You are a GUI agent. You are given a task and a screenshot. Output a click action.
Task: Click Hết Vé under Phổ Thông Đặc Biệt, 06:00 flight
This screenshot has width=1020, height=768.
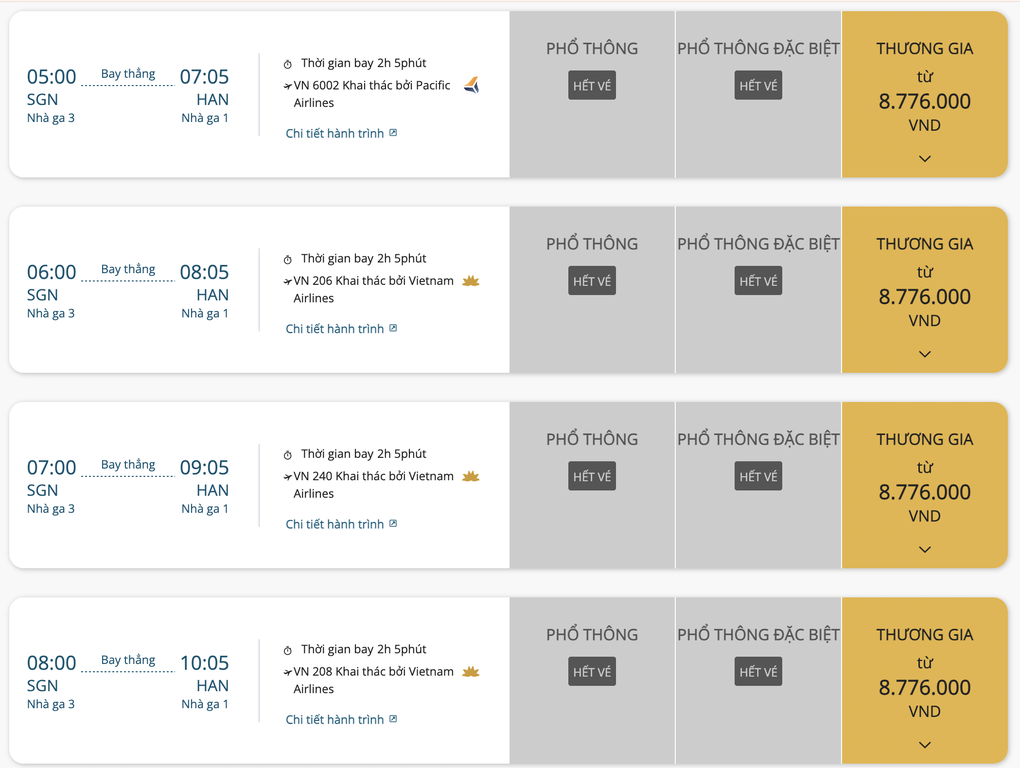[758, 281]
